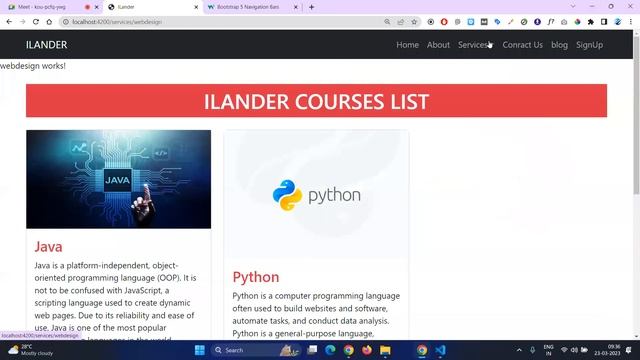Open the Extensions puzzle piece menu
The image size is (640, 360).
(591, 22)
